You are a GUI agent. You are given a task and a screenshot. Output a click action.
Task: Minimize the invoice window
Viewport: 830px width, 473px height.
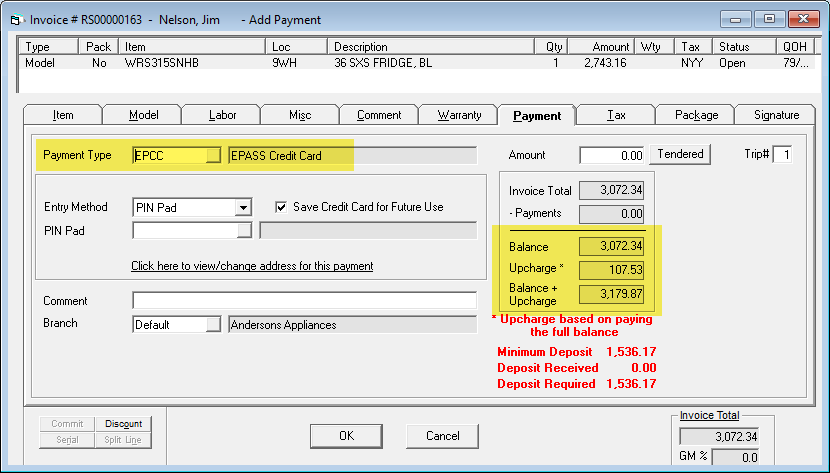[x=735, y=19]
